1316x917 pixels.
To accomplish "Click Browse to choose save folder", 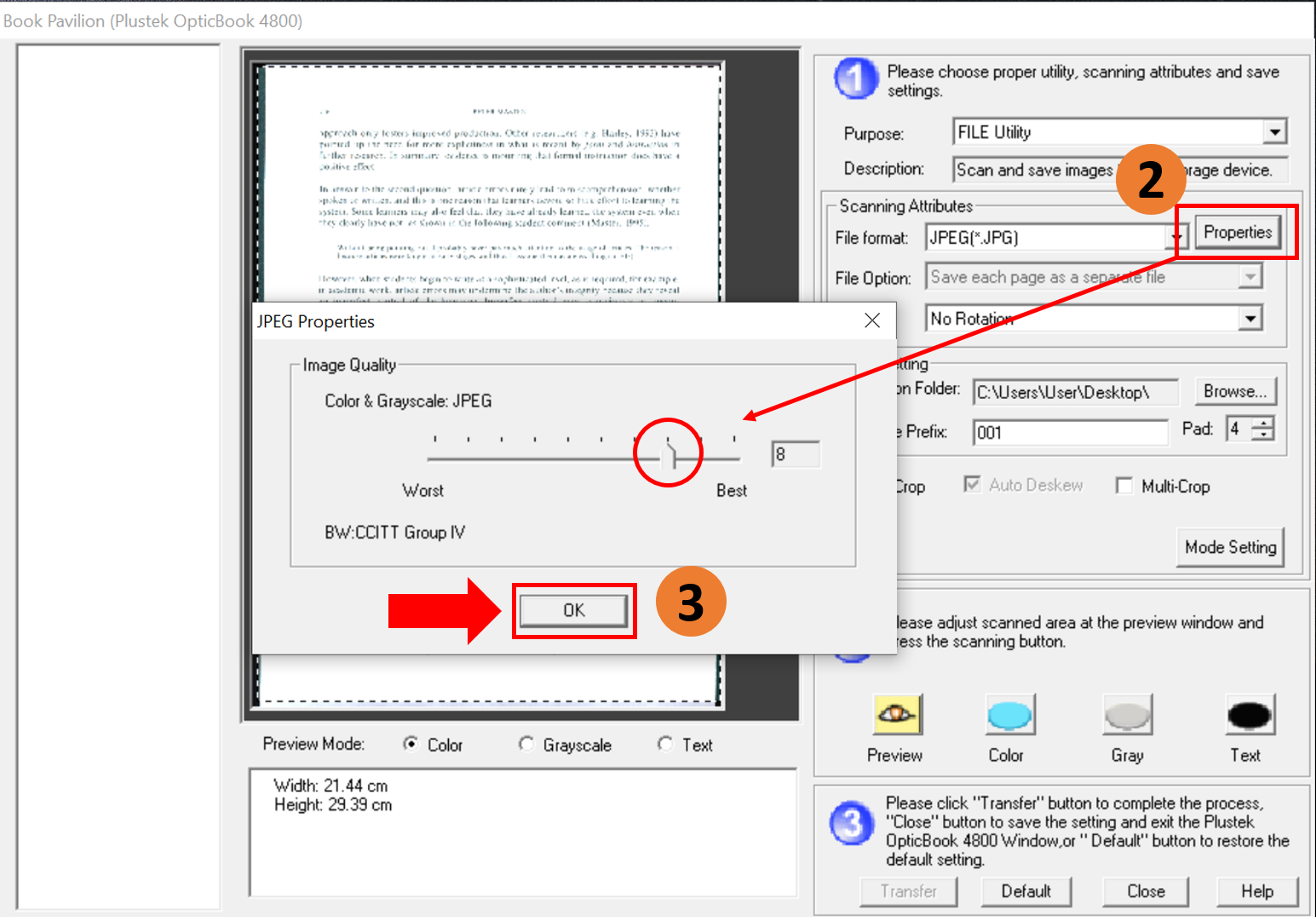I will (x=1234, y=391).
